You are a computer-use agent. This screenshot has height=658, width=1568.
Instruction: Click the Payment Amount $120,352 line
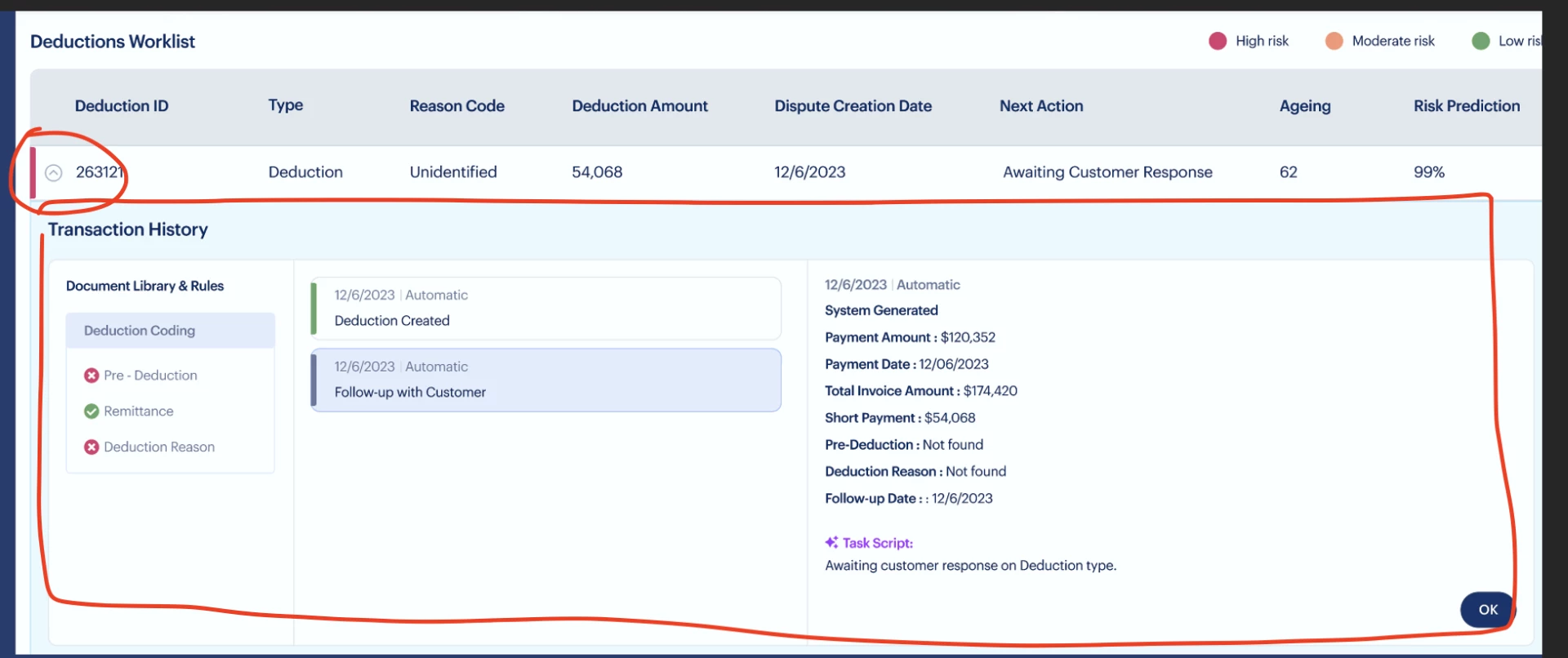click(910, 337)
